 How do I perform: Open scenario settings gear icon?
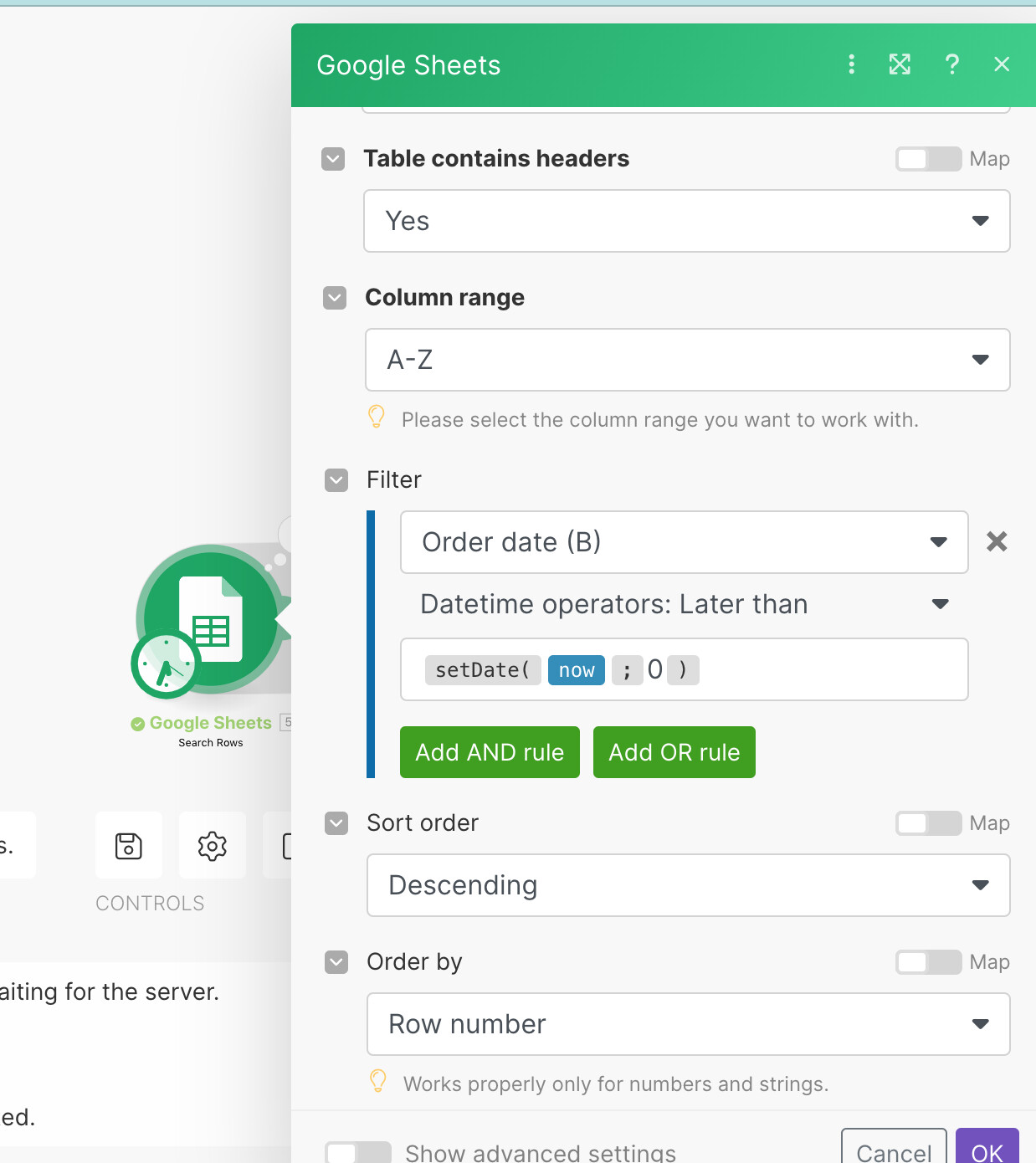pos(213,845)
